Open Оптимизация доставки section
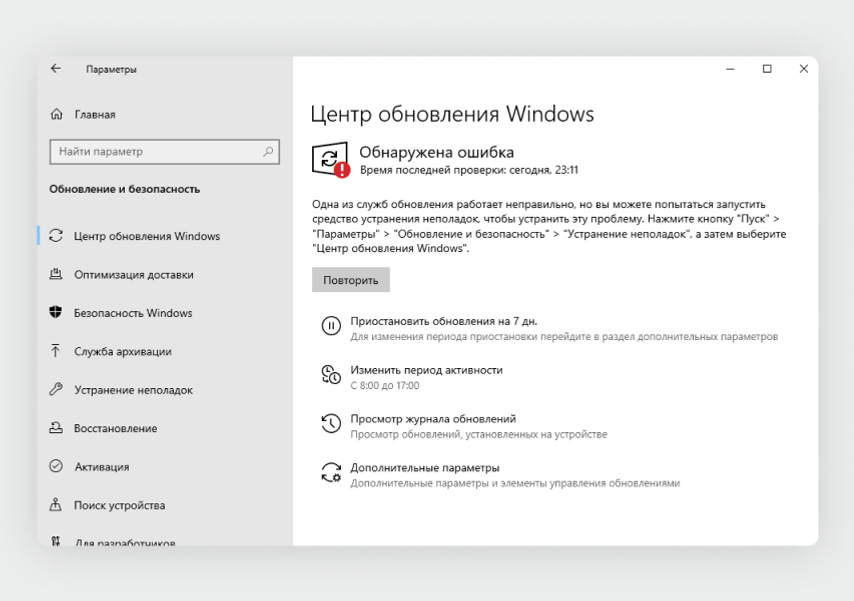Image resolution: width=854 pixels, height=601 pixels. pyautogui.click(x=134, y=275)
